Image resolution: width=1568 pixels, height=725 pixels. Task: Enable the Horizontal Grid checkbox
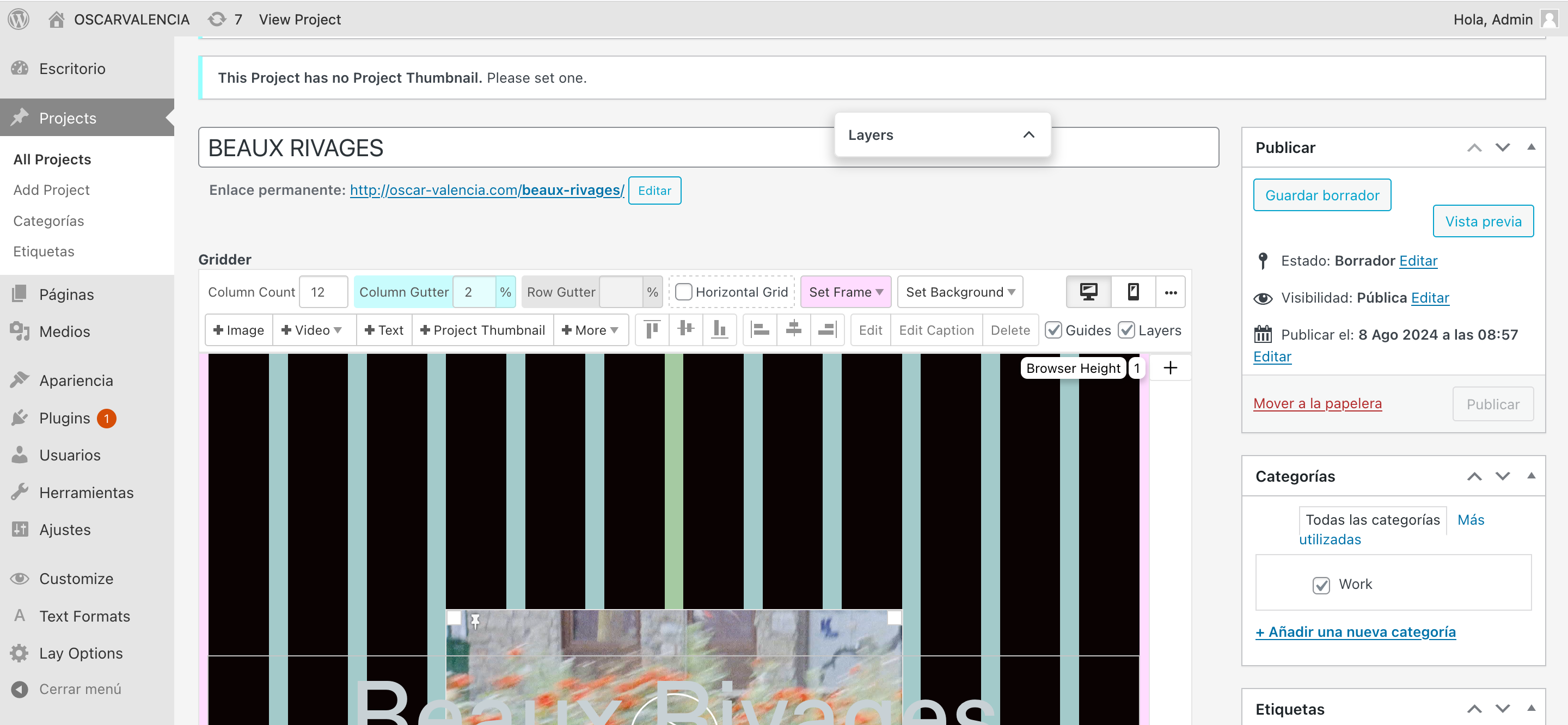(x=684, y=292)
